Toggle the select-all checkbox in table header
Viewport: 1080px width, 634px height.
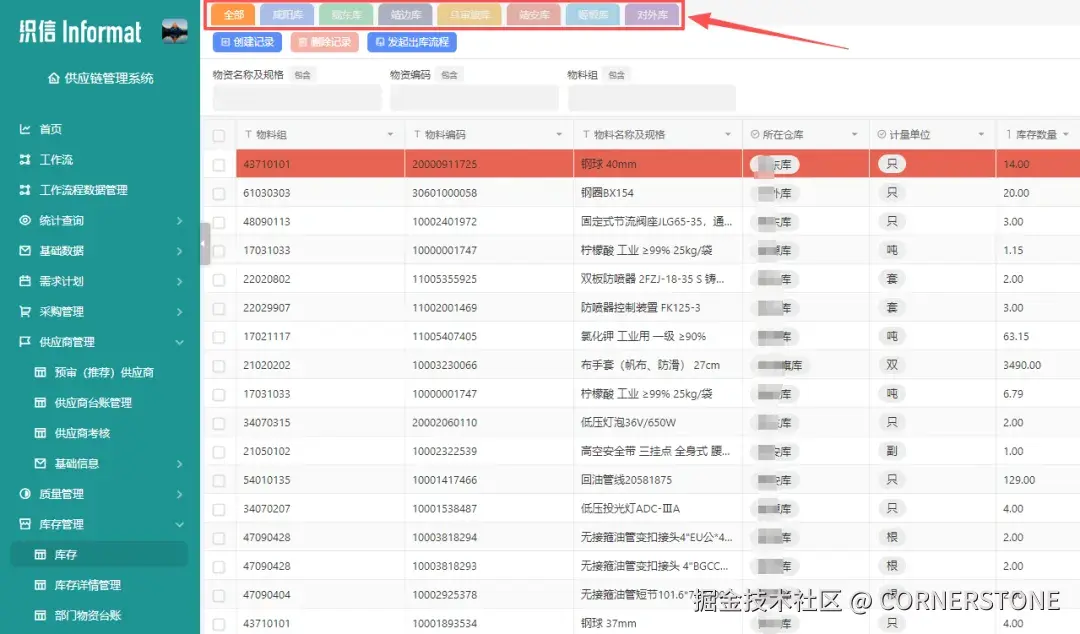(x=219, y=135)
